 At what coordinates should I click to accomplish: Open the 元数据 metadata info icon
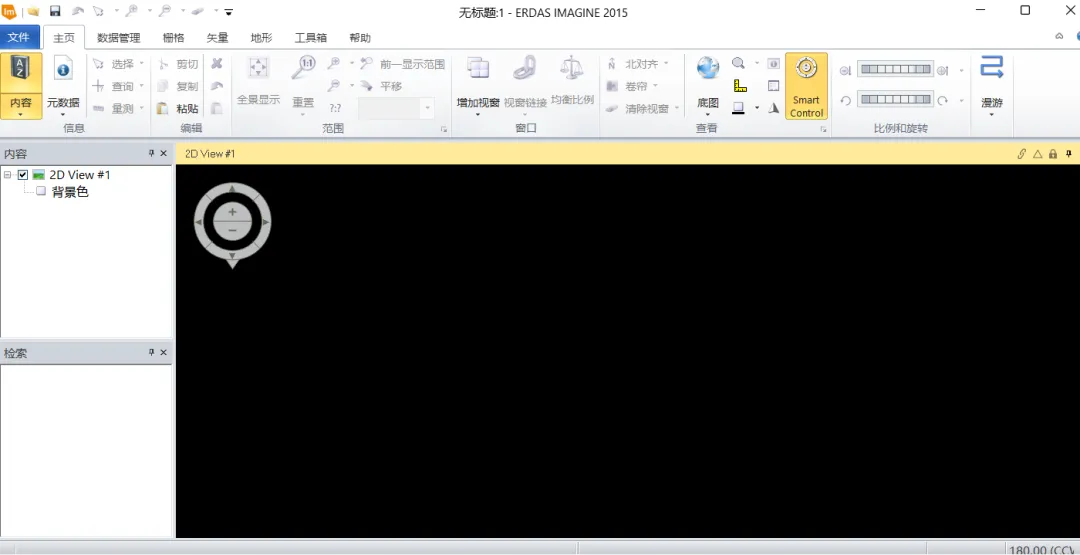pos(63,70)
